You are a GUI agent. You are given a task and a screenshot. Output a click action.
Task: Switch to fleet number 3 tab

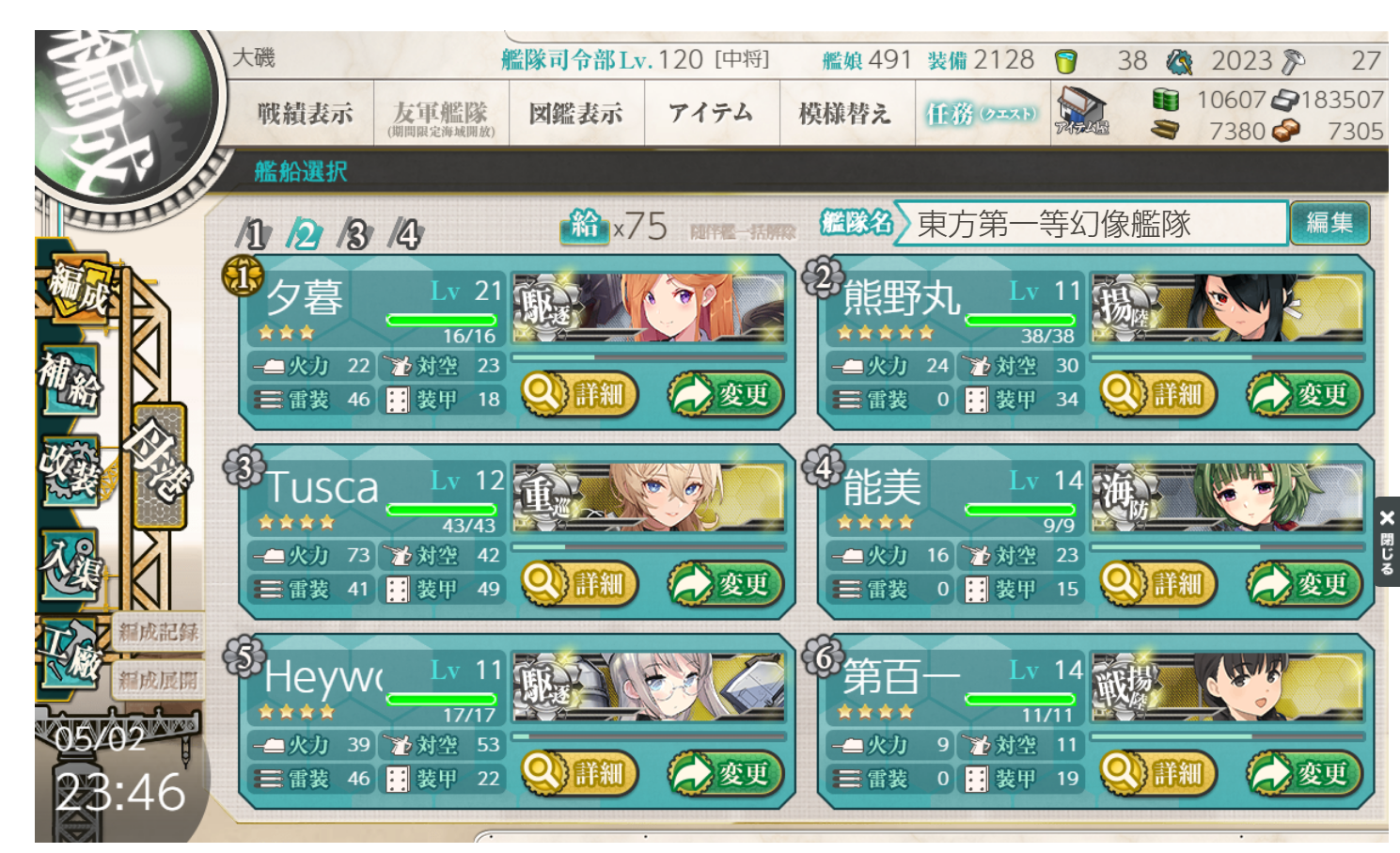click(355, 233)
